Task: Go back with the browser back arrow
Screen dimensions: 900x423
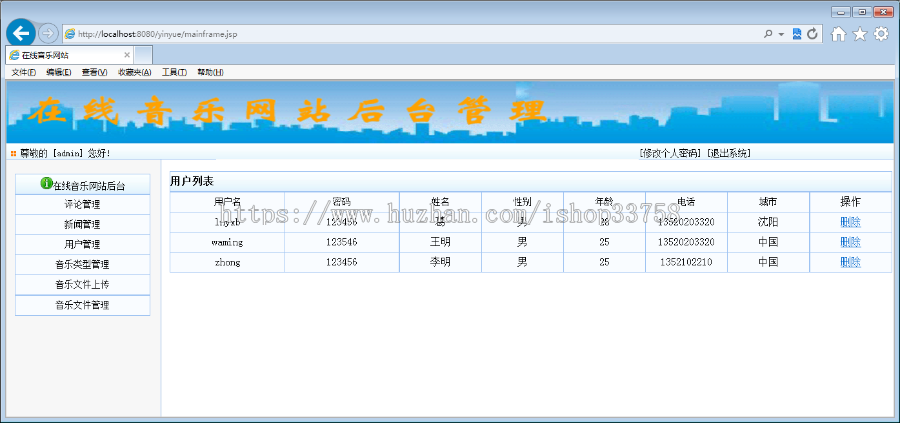Action: (x=21, y=33)
